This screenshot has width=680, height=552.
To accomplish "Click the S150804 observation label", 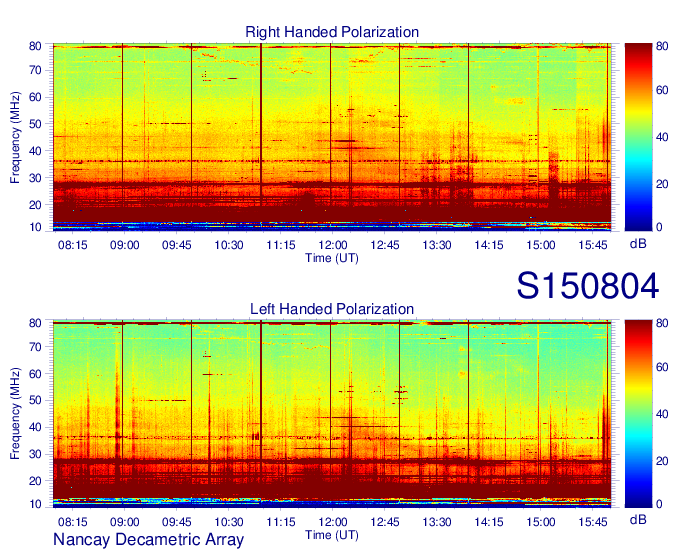I will click(x=588, y=286).
